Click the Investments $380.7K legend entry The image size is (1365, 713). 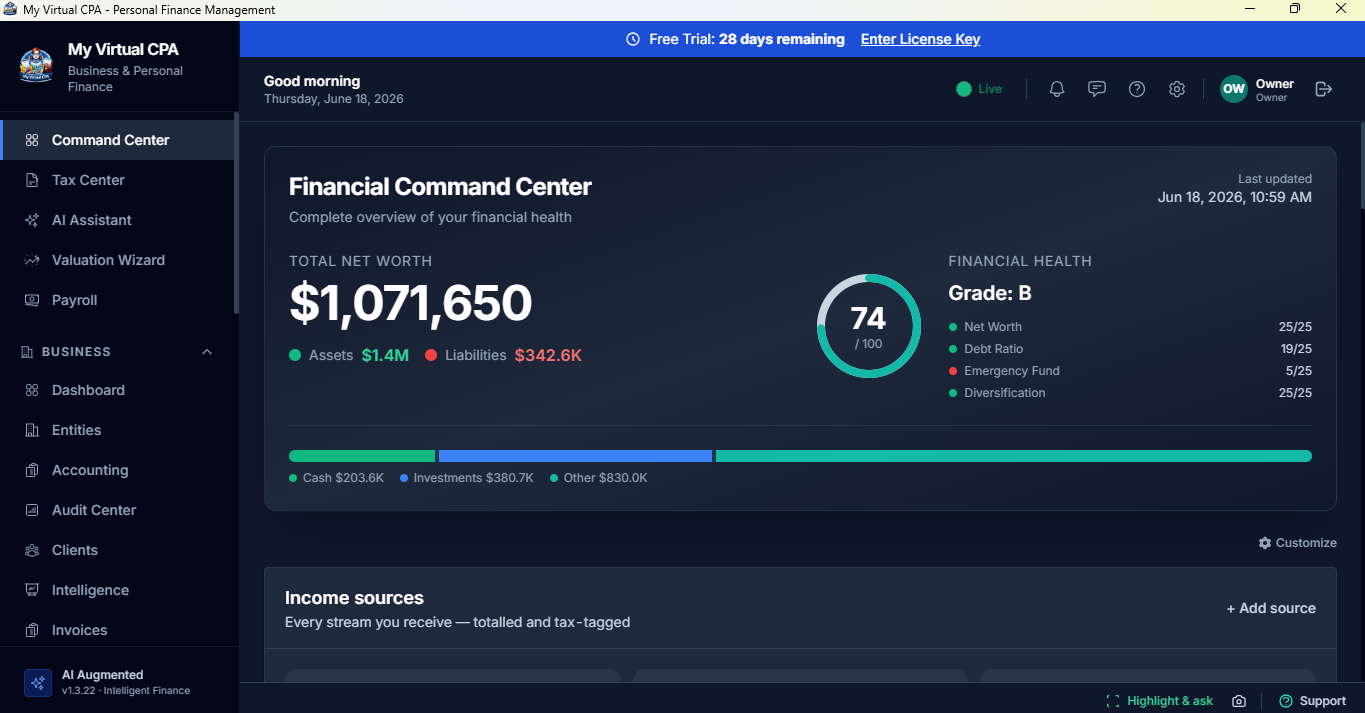[x=467, y=478]
